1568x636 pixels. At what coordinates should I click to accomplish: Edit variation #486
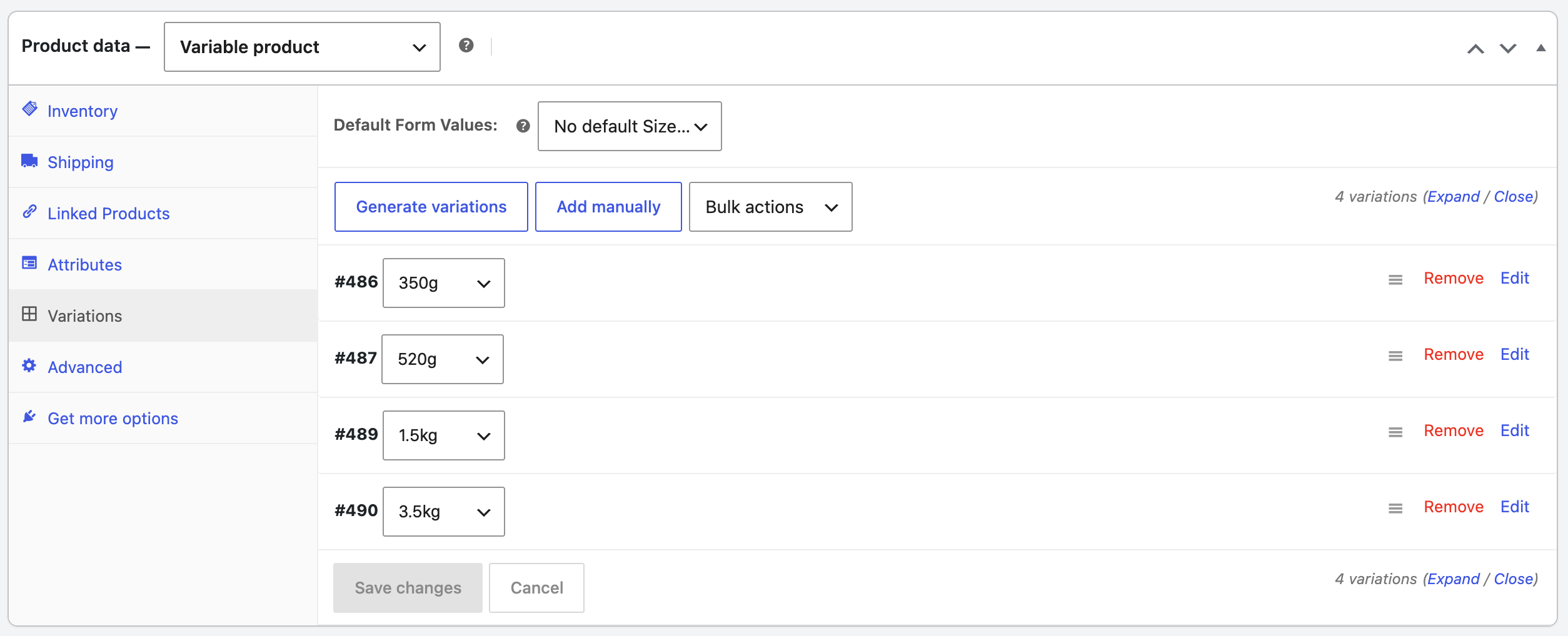(1515, 278)
